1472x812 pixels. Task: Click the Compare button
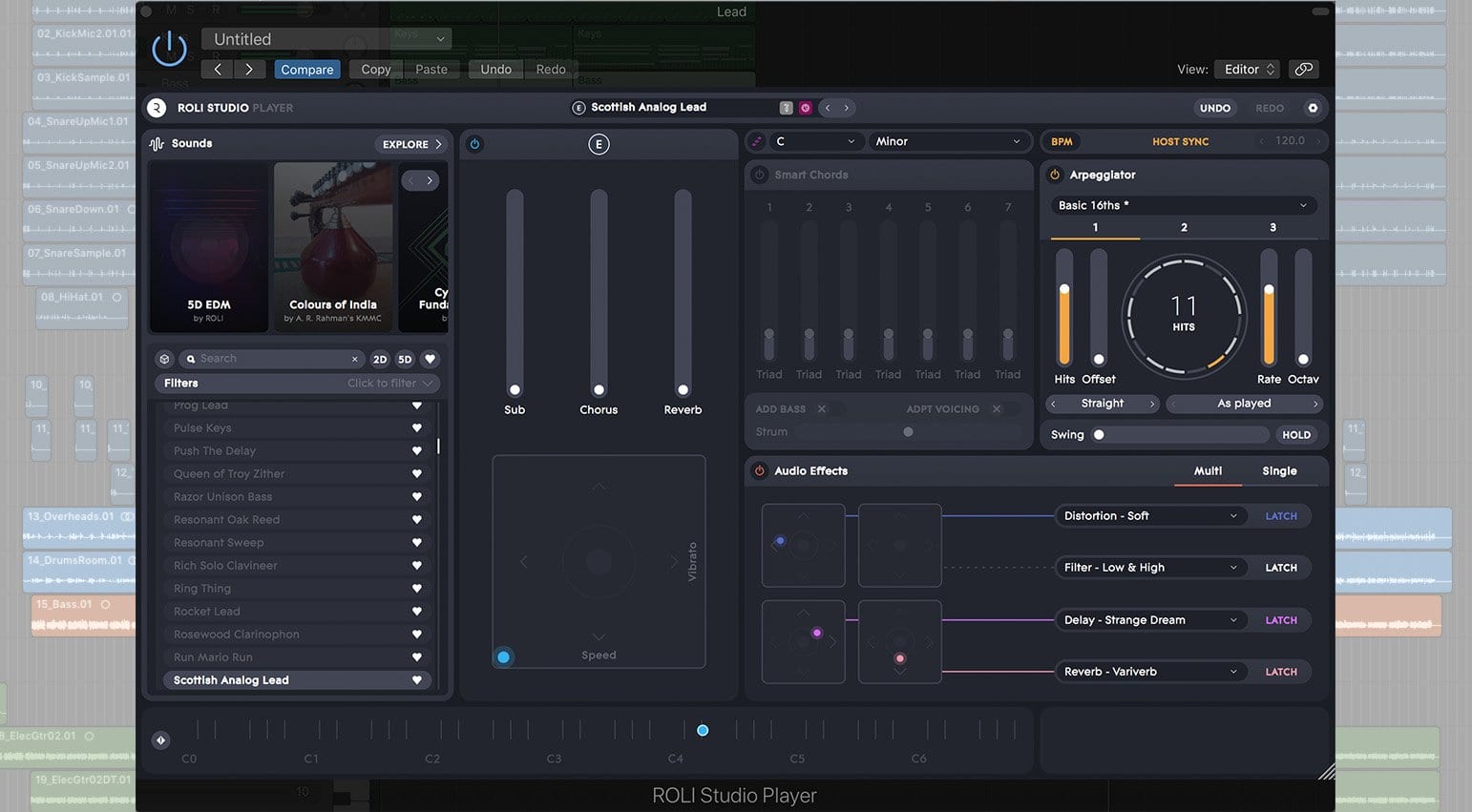coord(307,69)
